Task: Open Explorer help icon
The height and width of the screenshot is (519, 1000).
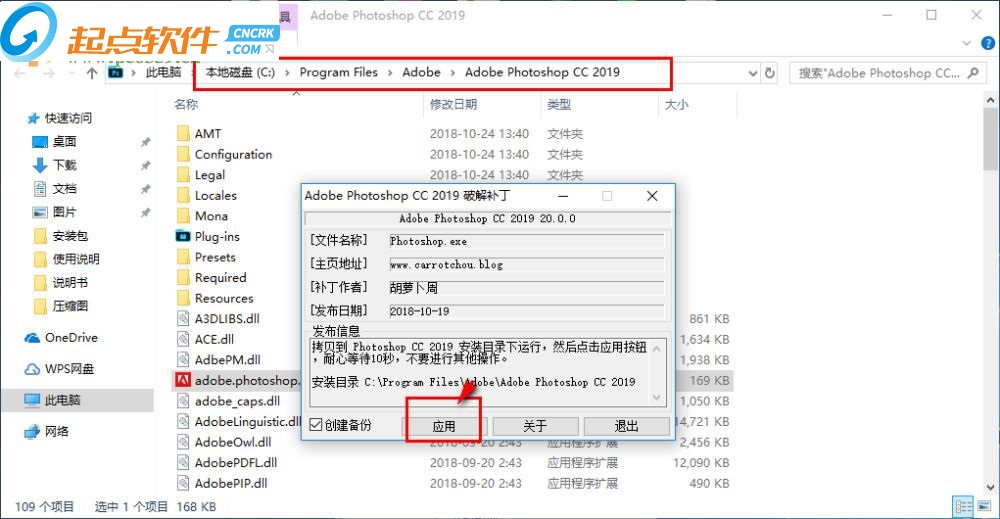Action: pyautogui.click(x=988, y=43)
